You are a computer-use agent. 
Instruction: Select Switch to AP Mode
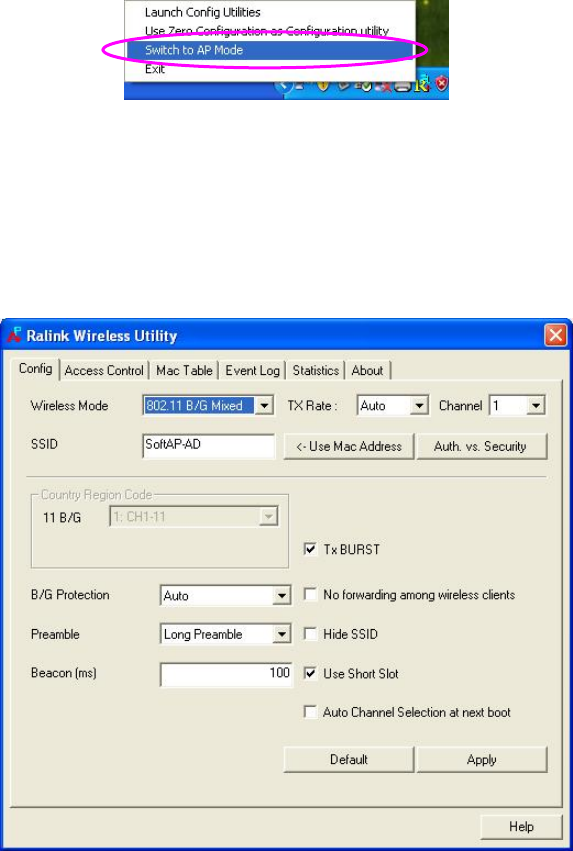coord(270,50)
